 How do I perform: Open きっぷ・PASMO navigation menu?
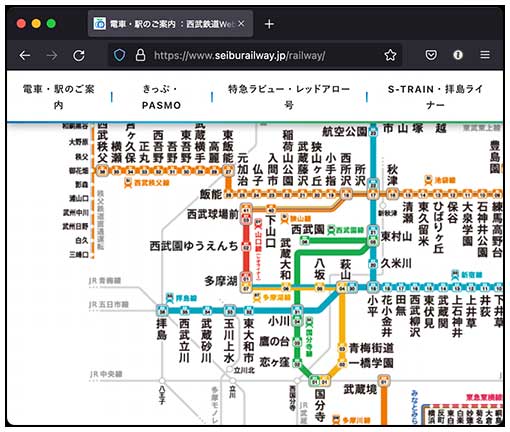(x=161, y=97)
